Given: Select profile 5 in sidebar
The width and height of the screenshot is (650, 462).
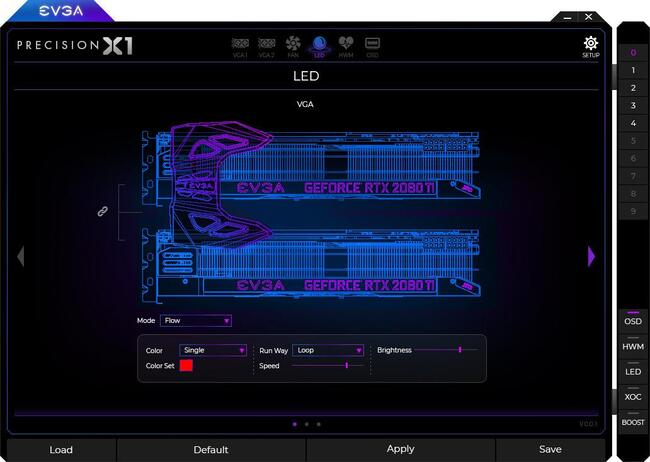Looking at the screenshot, I should tap(633, 141).
